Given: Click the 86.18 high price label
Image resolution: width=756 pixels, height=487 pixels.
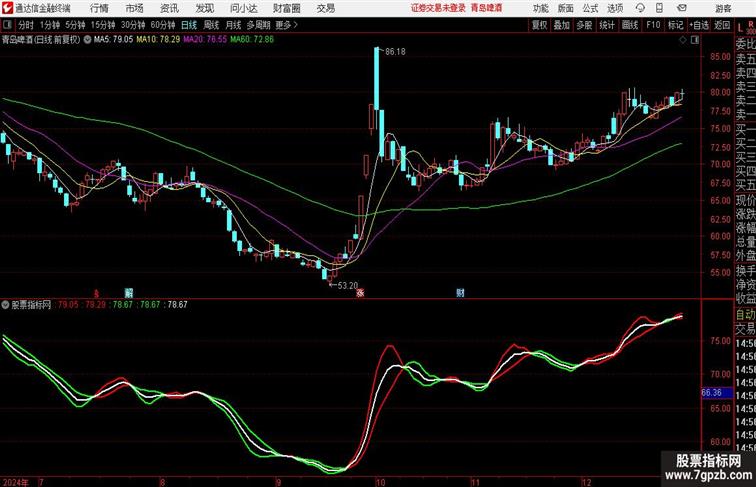Looking at the screenshot, I should coord(395,52).
